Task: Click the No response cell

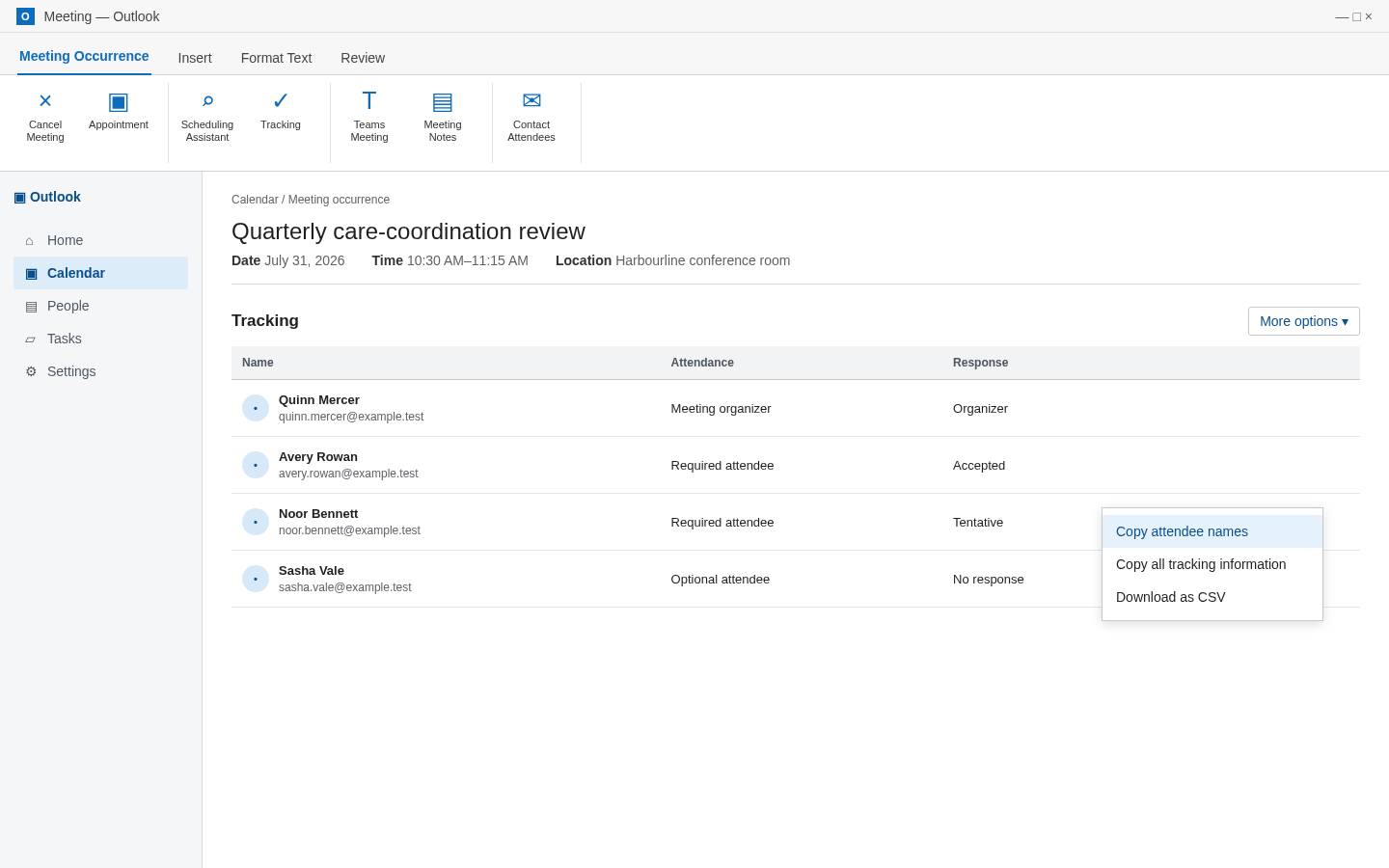Action: [x=989, y=579]
